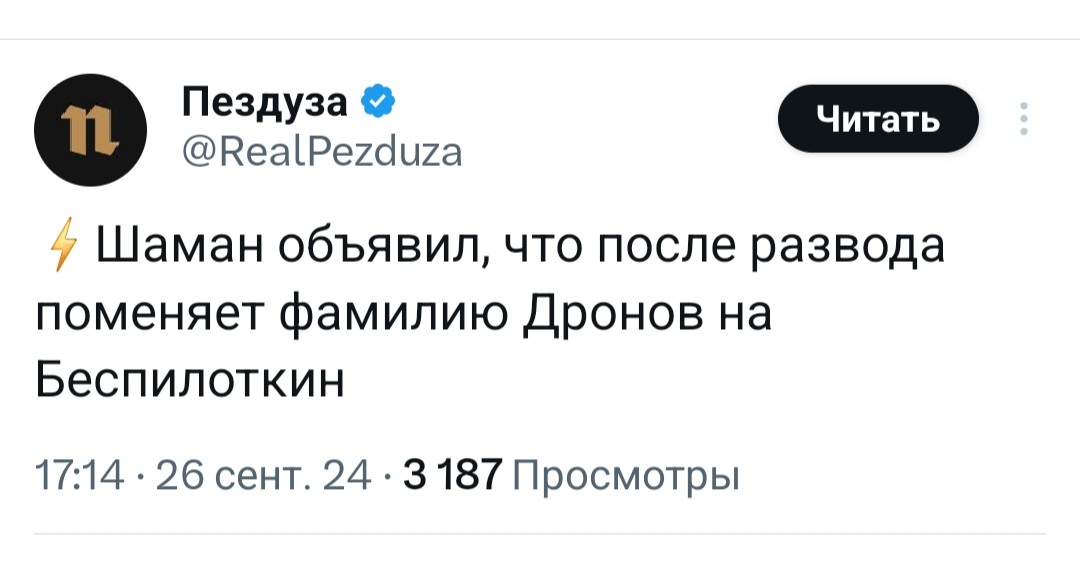This screenshot has height=566, width=1080.
Task: Click the display name Пездуза
Action: (265, 101)
